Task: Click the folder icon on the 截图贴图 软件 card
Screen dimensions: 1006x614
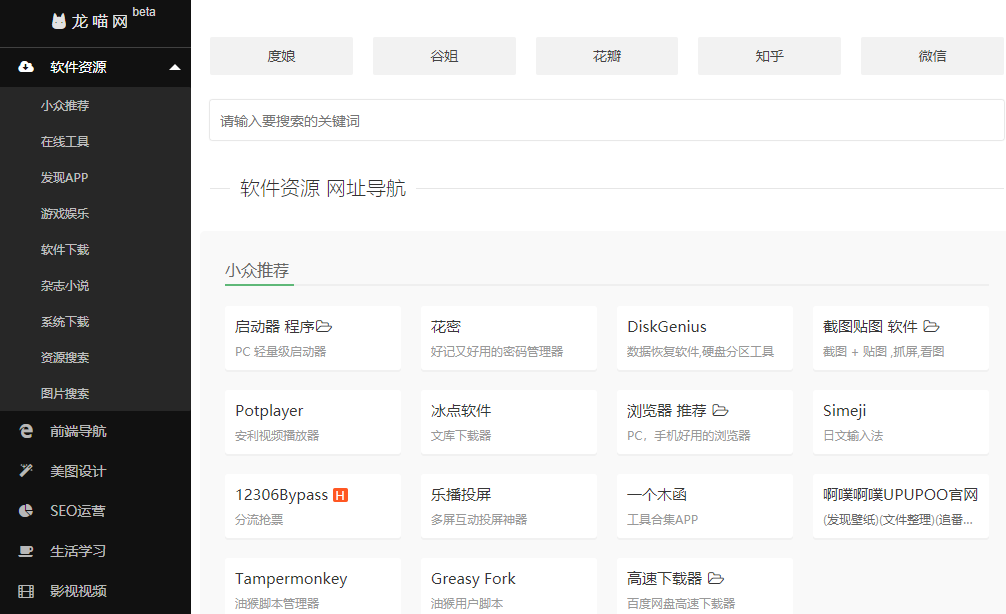Action: point(931,327)
